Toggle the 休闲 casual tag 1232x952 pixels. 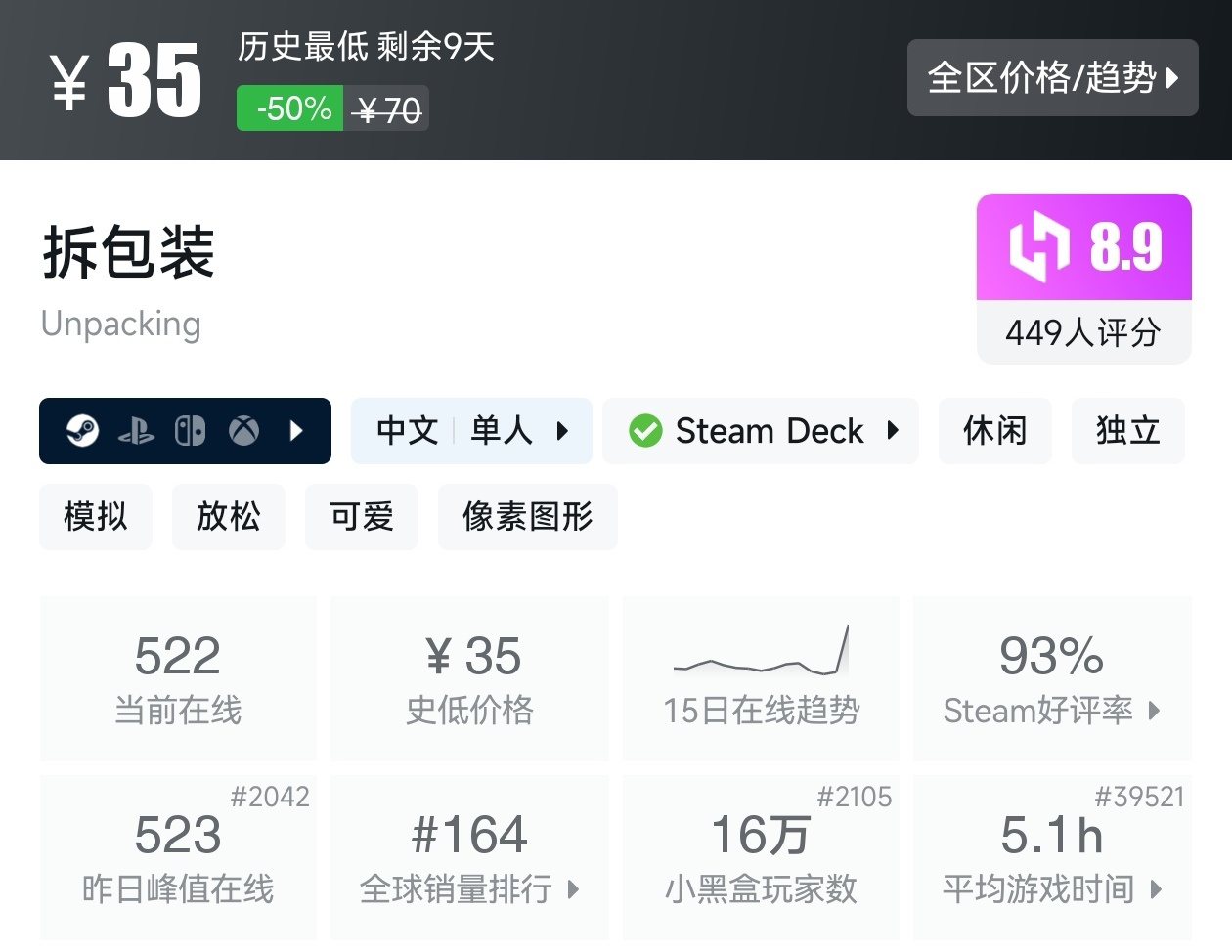pyautogui.click(x=994, y=430)
